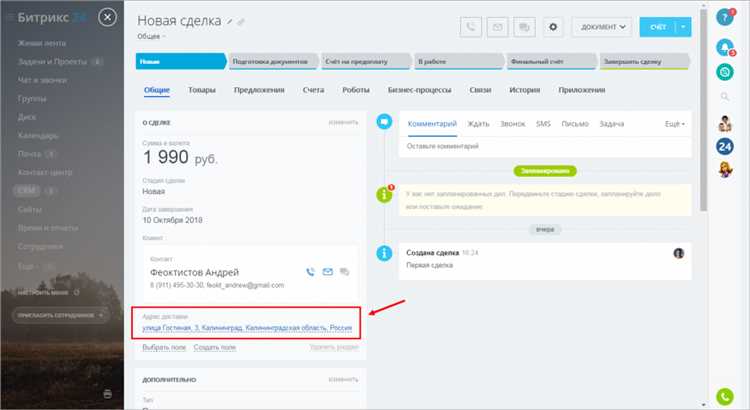Open the Битрикс24 round 24 icon

click(x=725, y=146)
